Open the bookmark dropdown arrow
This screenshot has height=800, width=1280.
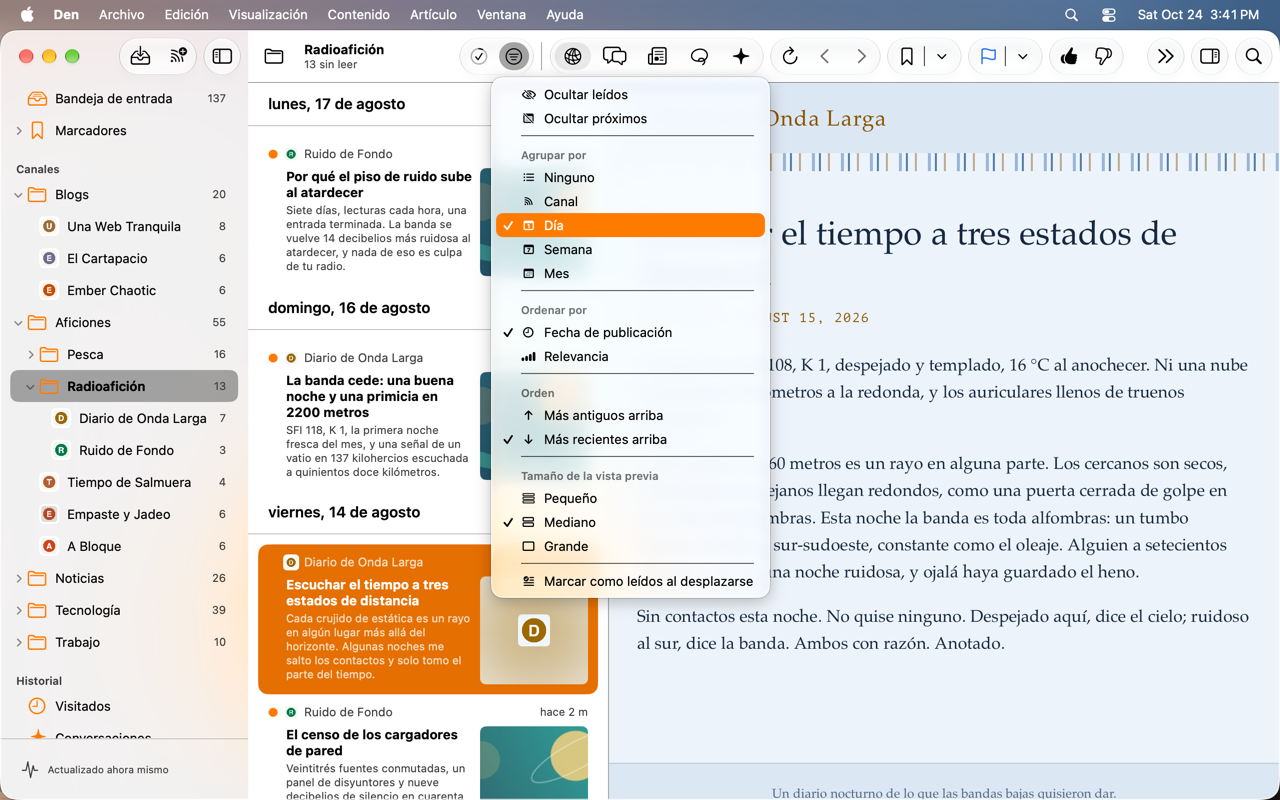click(x=942, y=57)
